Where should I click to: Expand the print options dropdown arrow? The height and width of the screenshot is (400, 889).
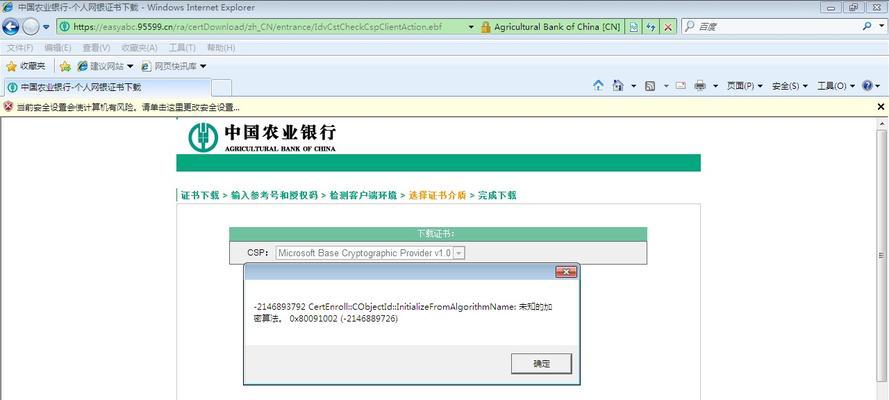716,86
